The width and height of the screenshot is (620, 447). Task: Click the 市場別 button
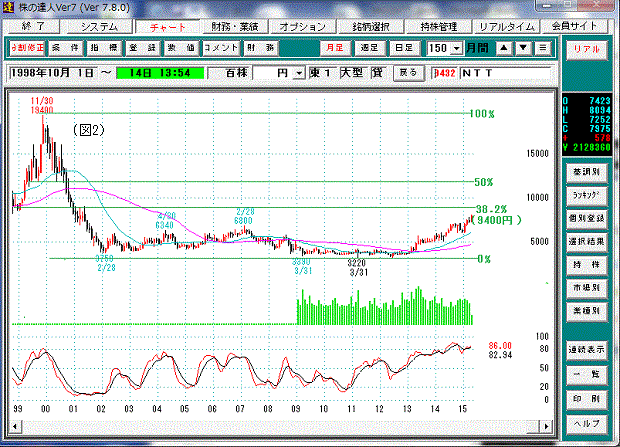tap(587, 288)
